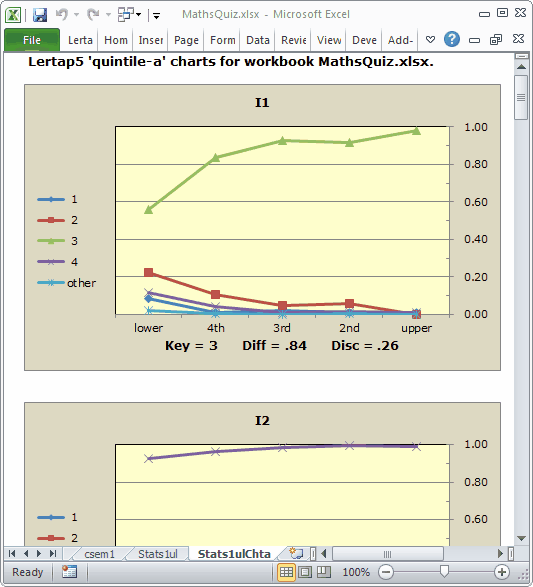Screen dimensions: 533x587
Task: Open the Data ribbon tab
Action: click(x=258, y=40)
